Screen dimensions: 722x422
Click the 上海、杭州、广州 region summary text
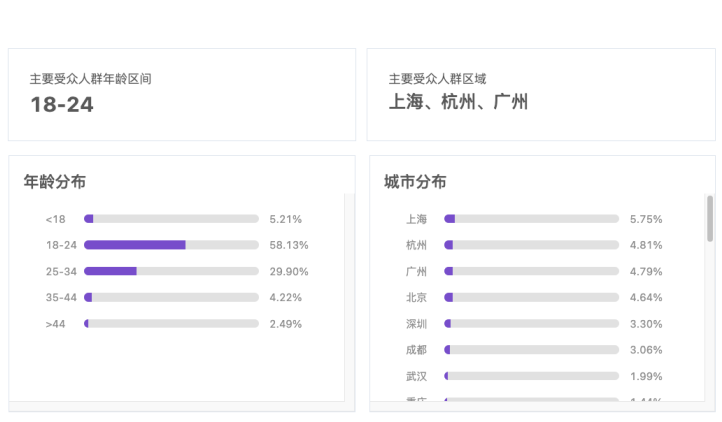click(458, 102)
